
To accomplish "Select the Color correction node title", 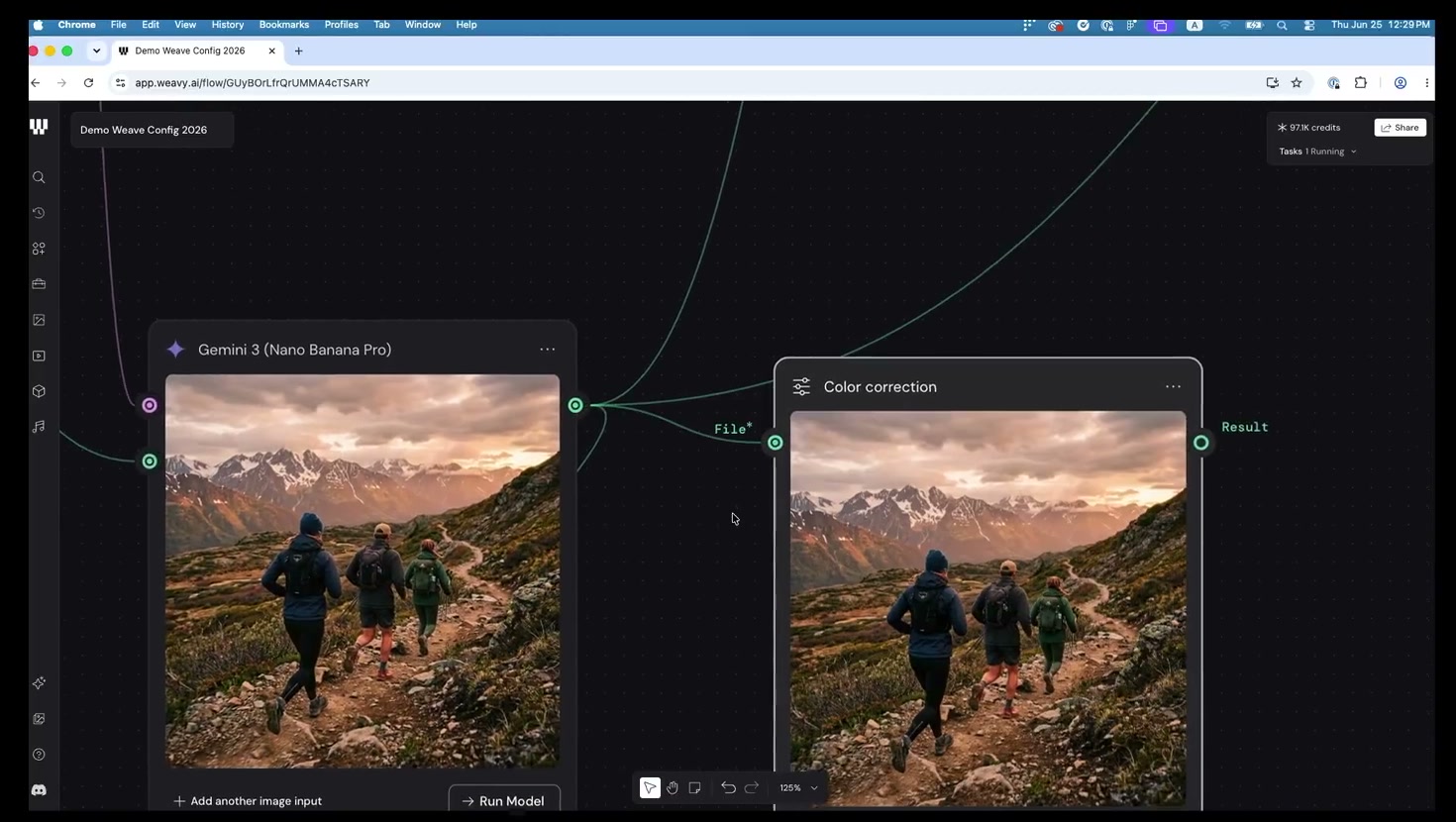I will coord(881,387).
